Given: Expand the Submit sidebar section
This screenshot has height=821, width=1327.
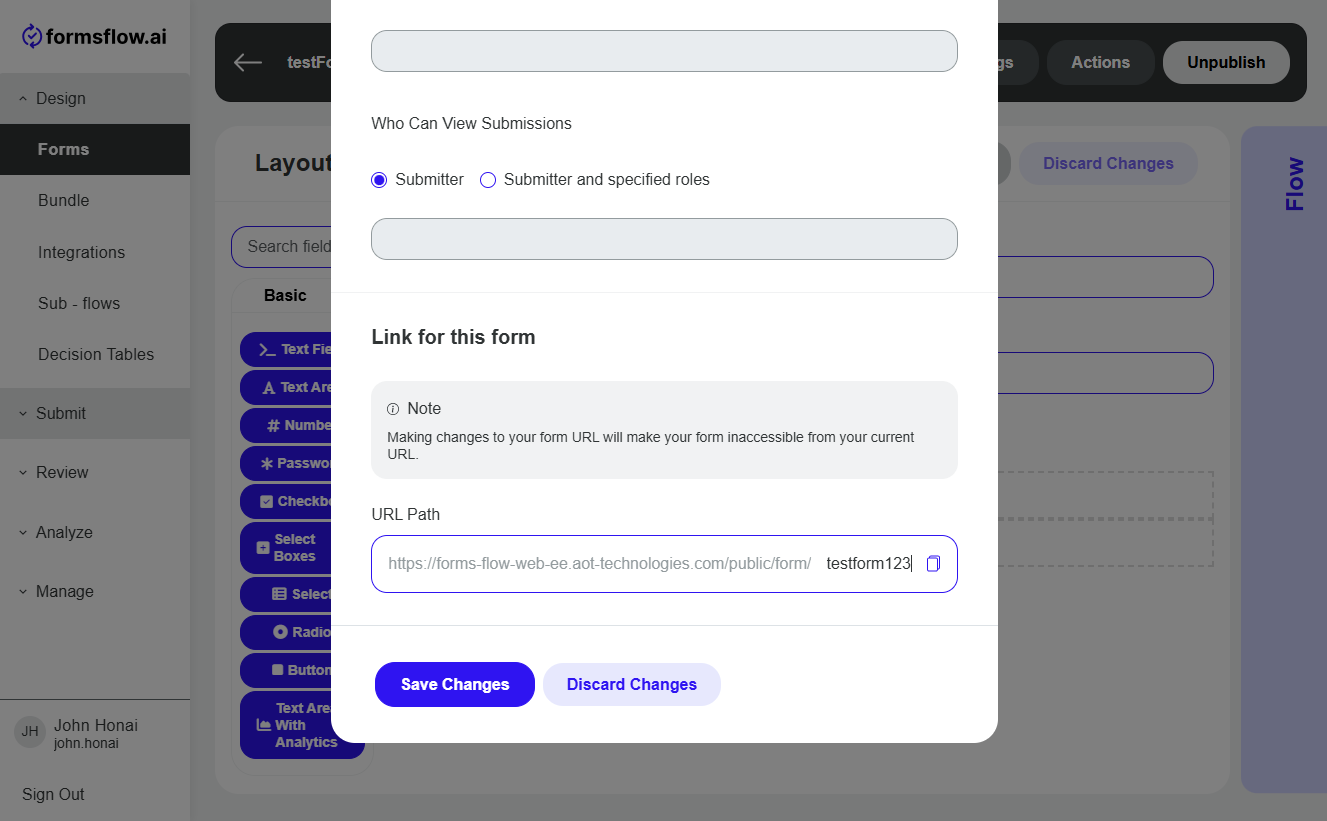Looking at the screenshot, I should click(x=95, y=413).
